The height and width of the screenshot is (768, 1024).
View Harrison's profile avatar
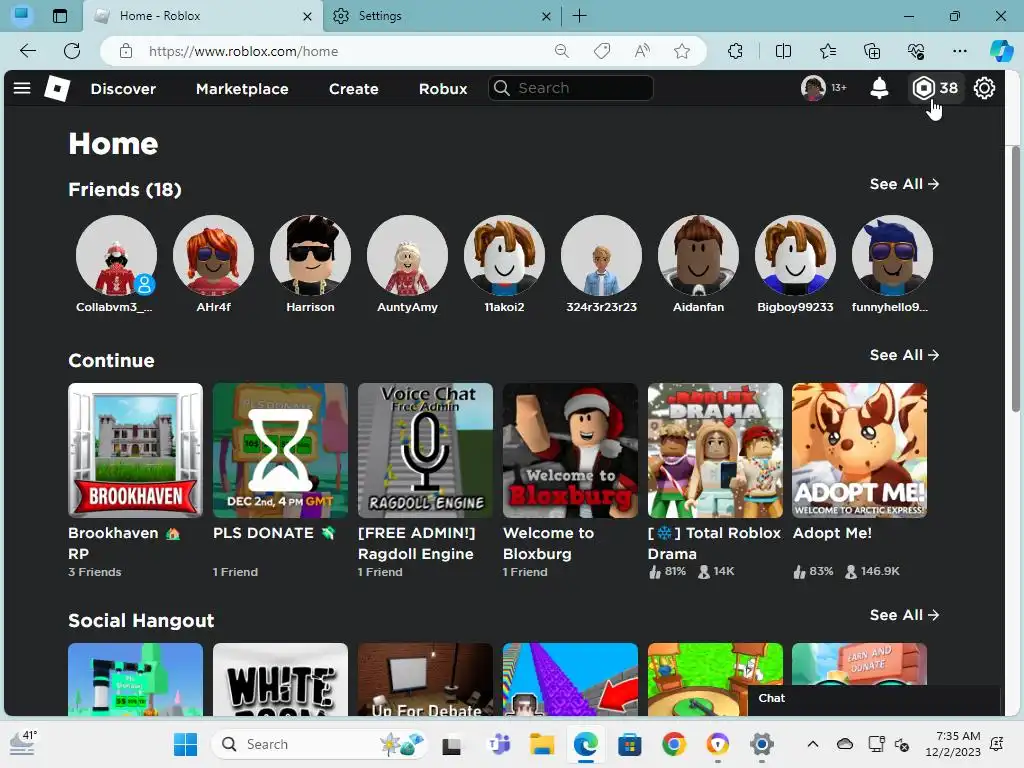click(310, 255)
